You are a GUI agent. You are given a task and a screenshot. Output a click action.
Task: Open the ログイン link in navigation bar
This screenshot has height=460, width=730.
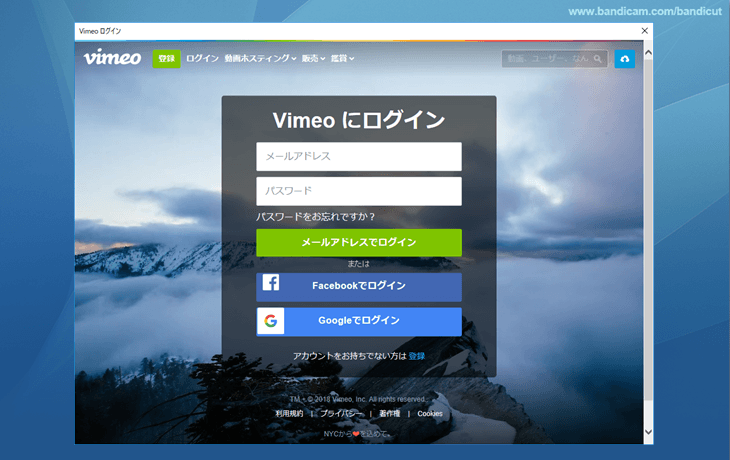202,58
